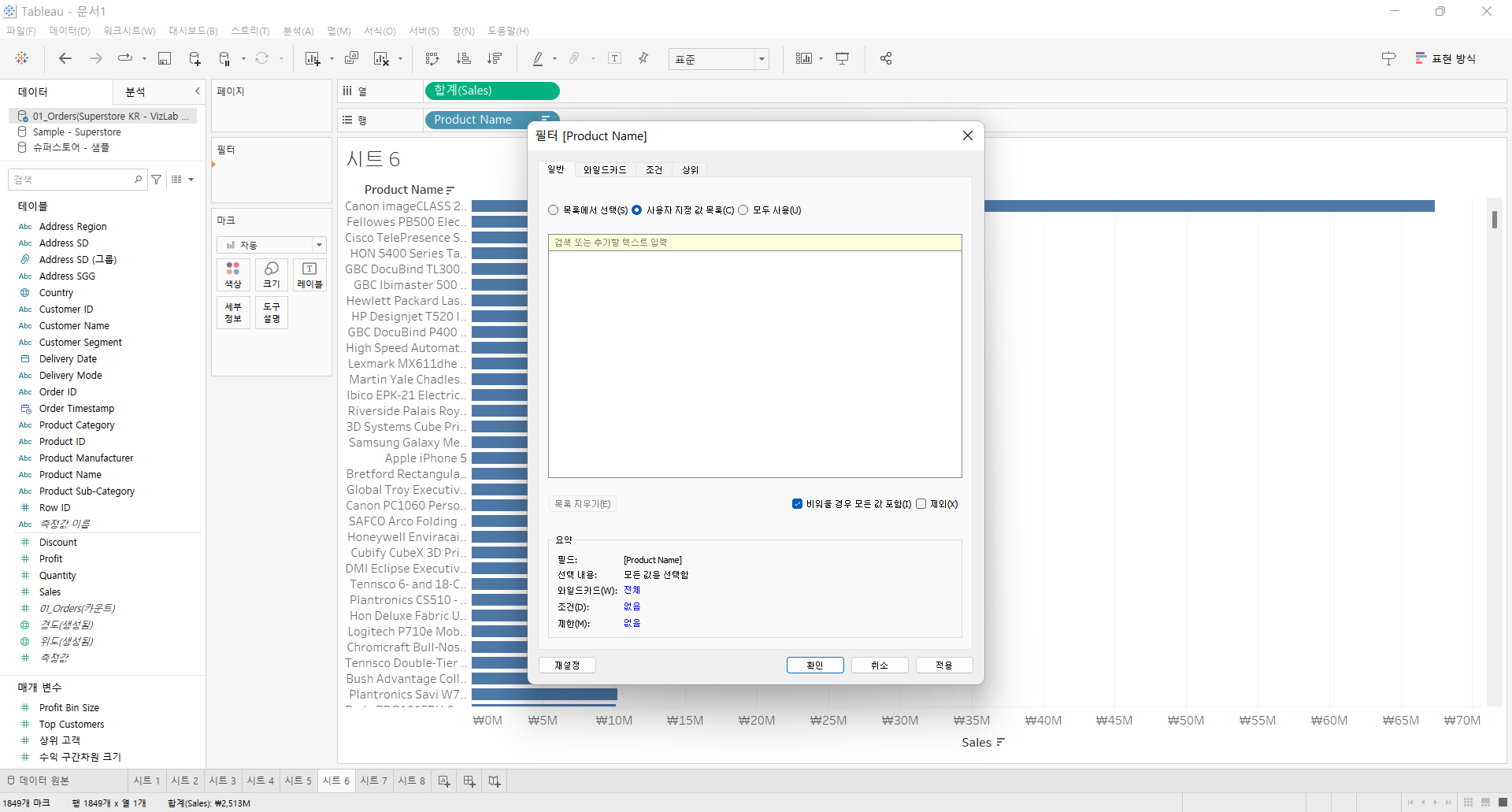Click the Apply (적용) button

(x=944, y=666)
